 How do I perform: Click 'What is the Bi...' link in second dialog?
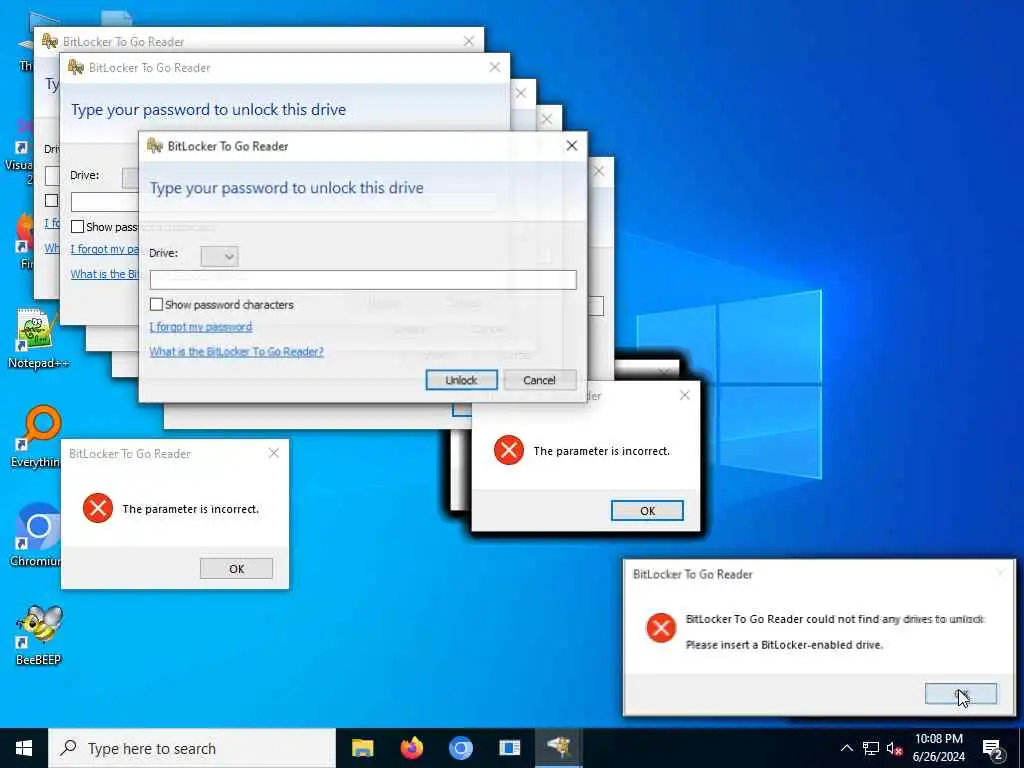pos(104,274)
